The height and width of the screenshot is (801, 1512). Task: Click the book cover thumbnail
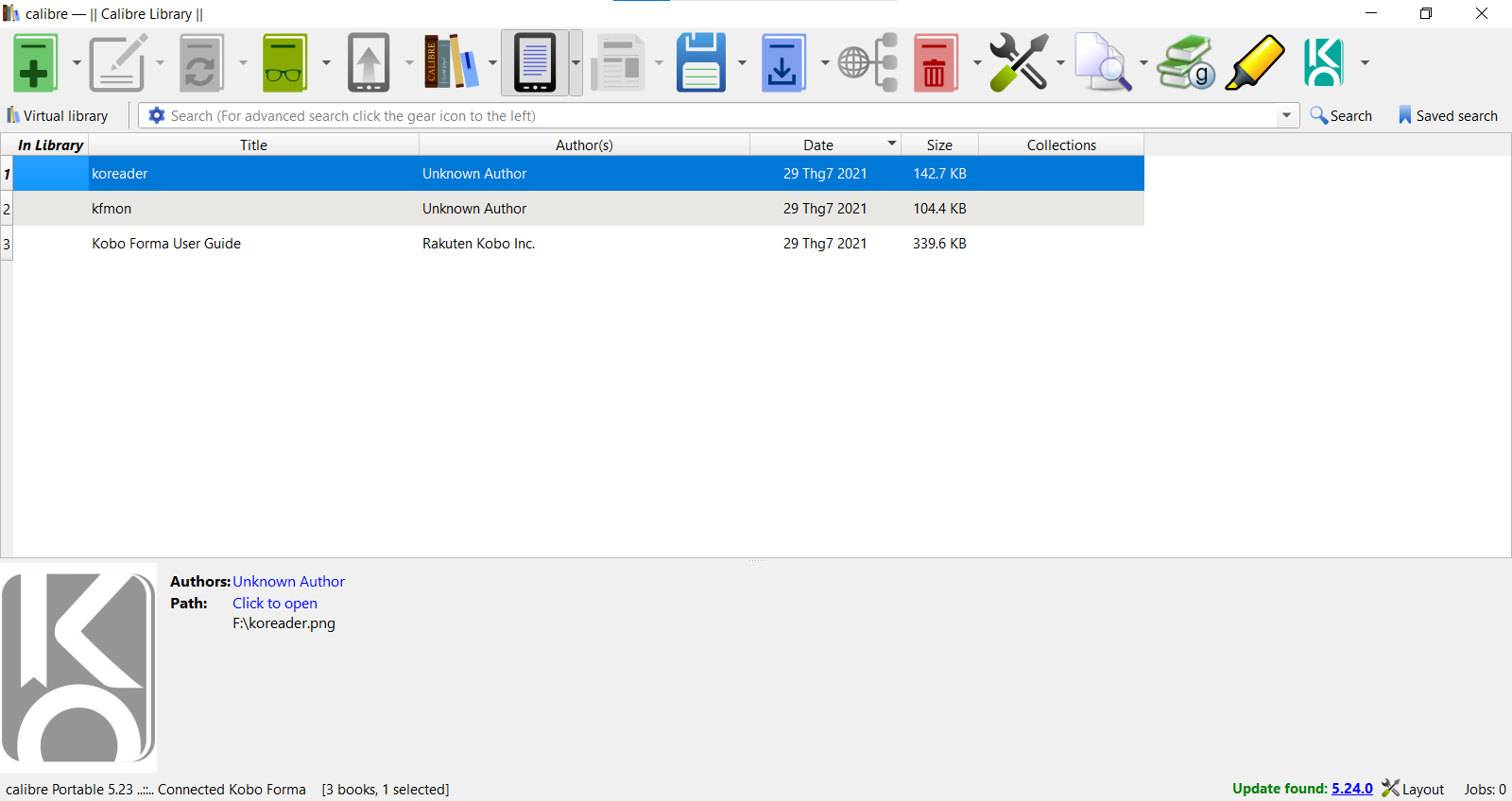pos(78,668)
